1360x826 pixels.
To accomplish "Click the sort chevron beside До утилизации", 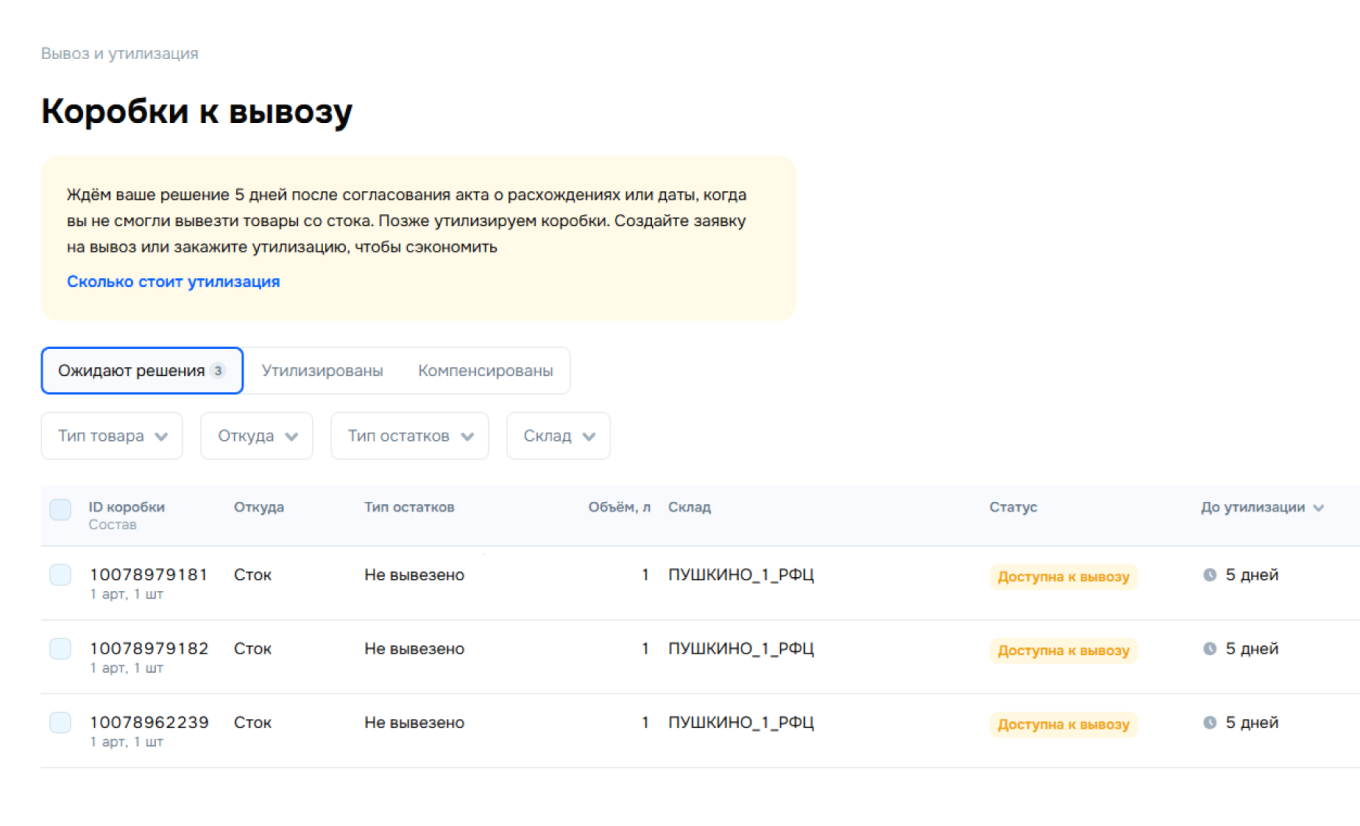I will 1318,507.
